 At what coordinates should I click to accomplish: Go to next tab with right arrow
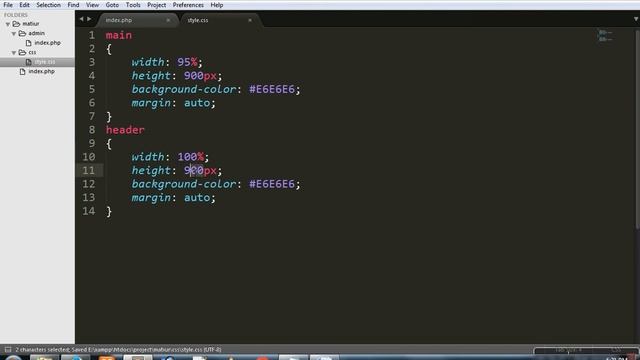89,19
